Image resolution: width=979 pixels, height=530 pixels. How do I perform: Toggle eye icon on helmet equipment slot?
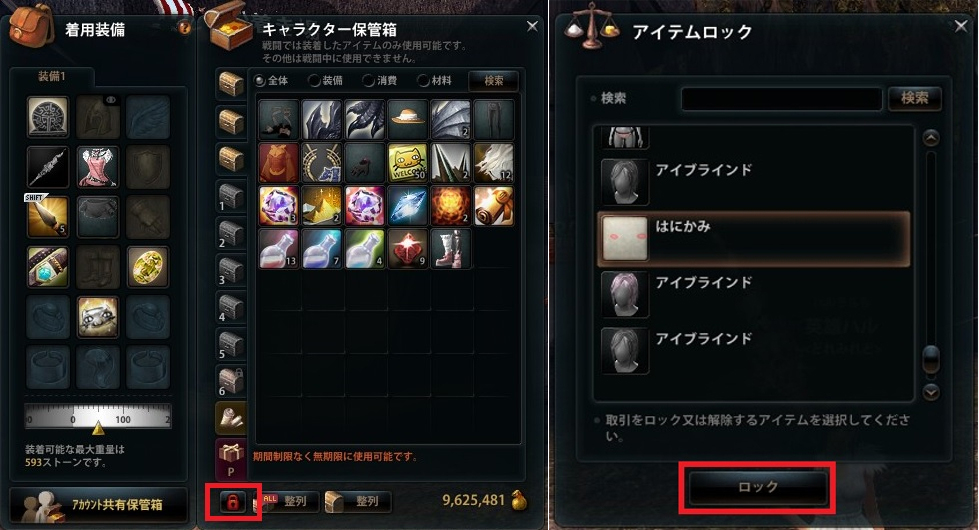pos(111,100)
